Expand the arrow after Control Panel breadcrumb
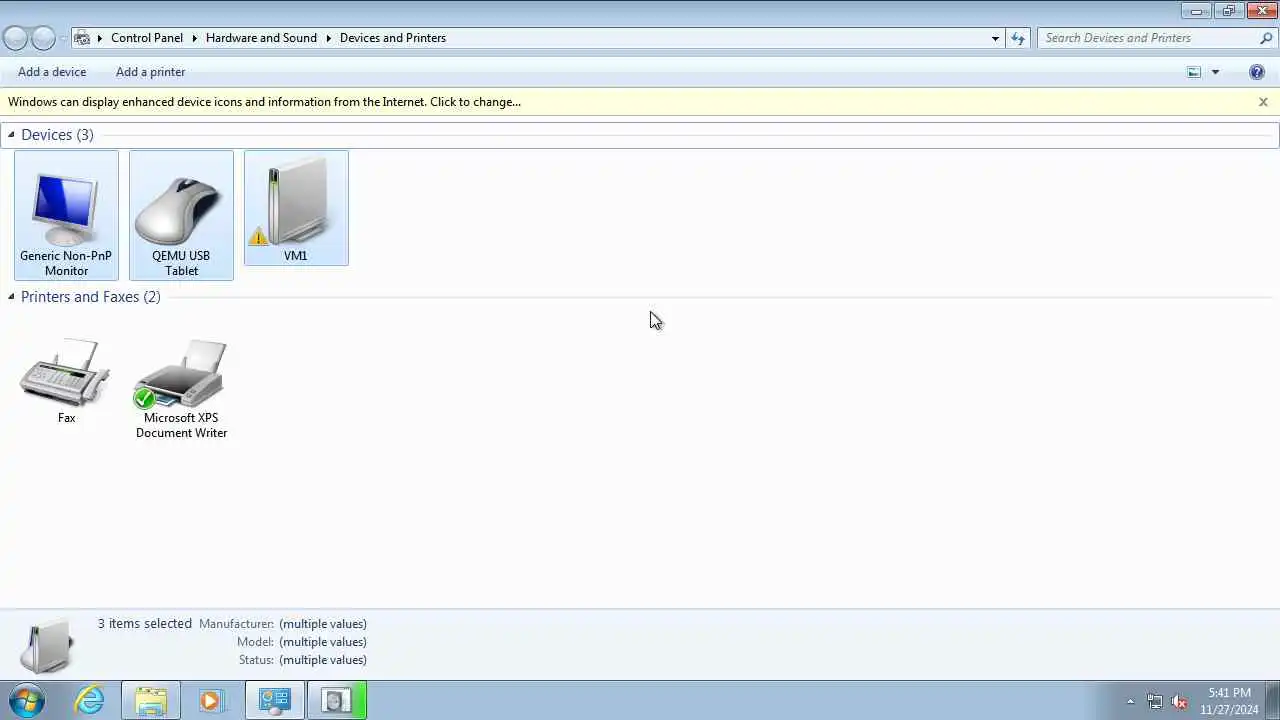The image size is (1280, 720). (194, 38)
